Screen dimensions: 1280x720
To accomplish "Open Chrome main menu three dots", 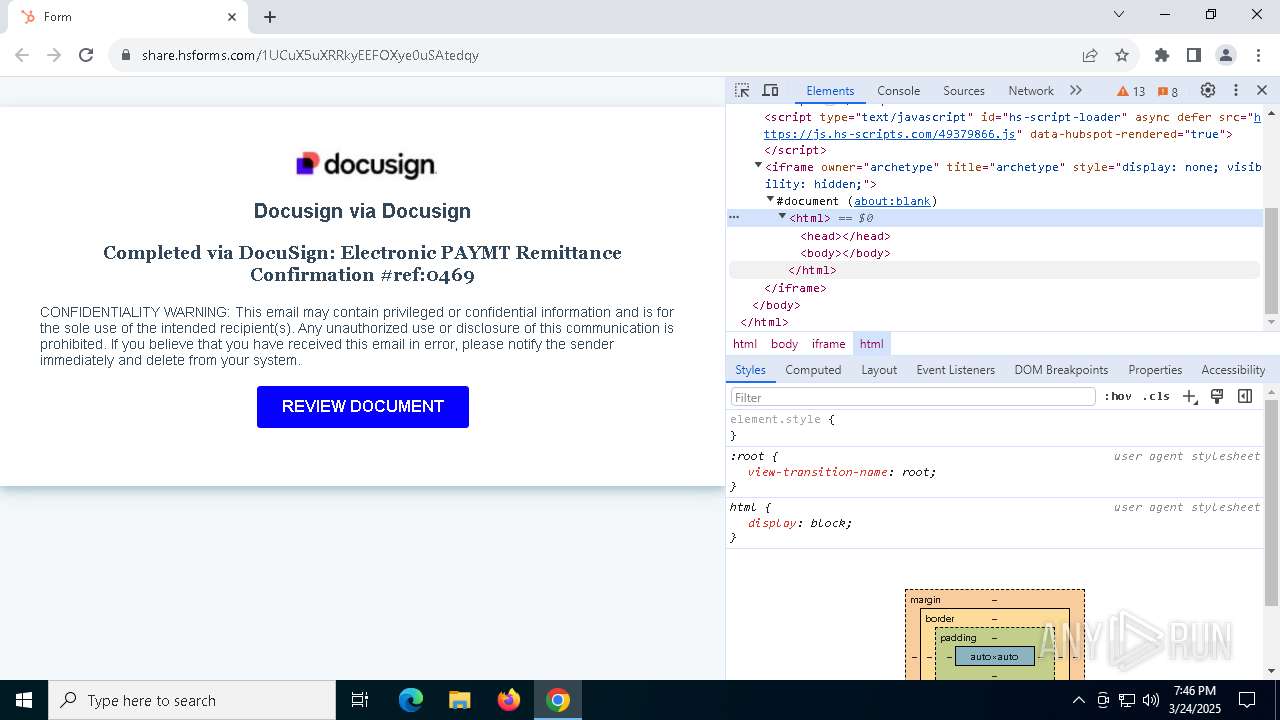I will coord(1258,55).
